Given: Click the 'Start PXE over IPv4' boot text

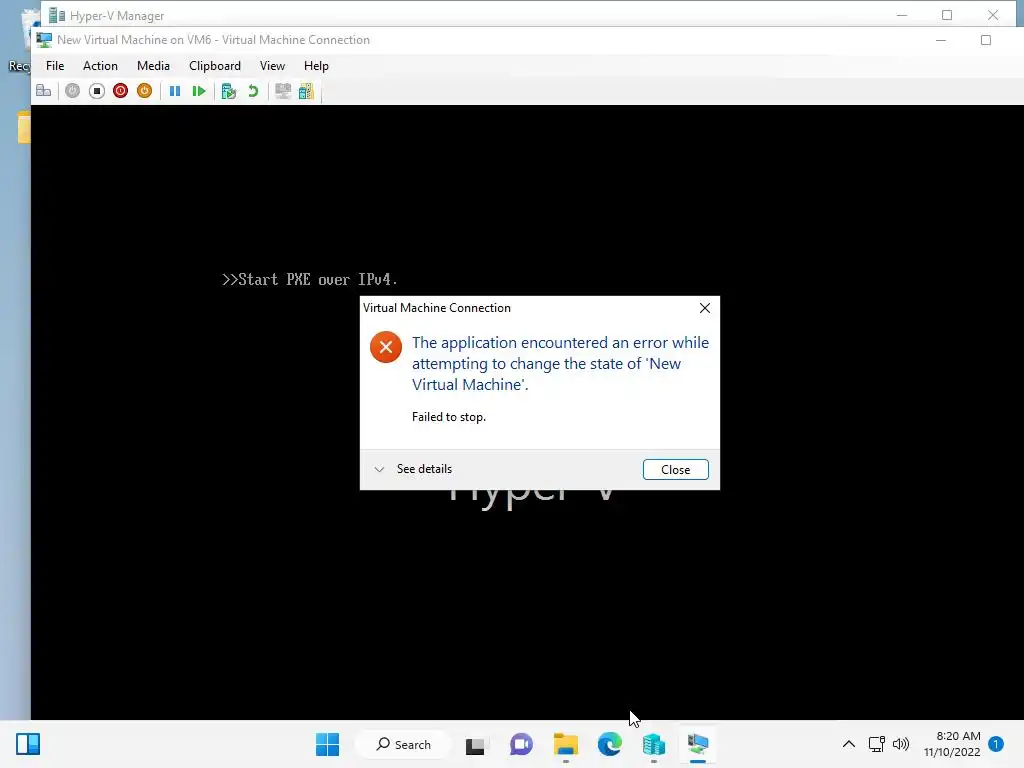Looking at the screenshot, I should click(310, 280).
